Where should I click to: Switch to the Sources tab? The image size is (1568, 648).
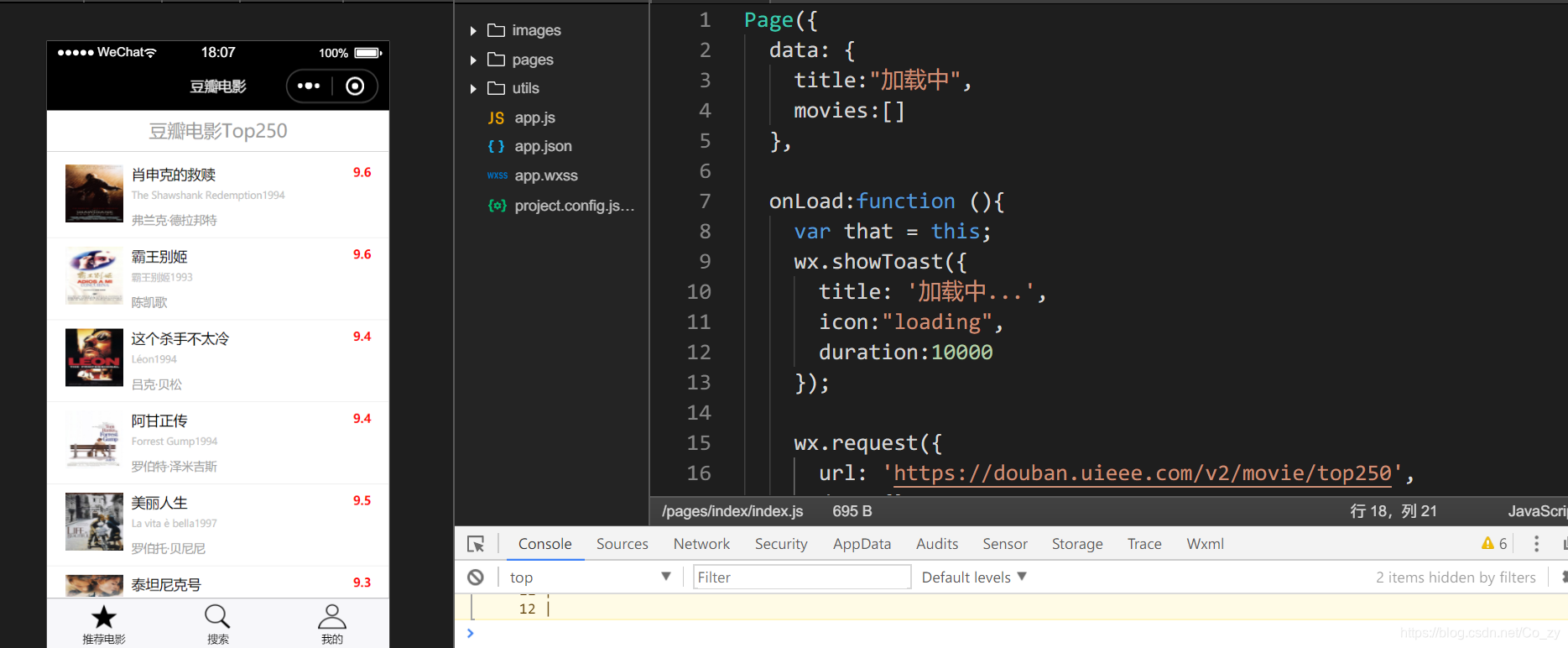click(x=623, y=544)
